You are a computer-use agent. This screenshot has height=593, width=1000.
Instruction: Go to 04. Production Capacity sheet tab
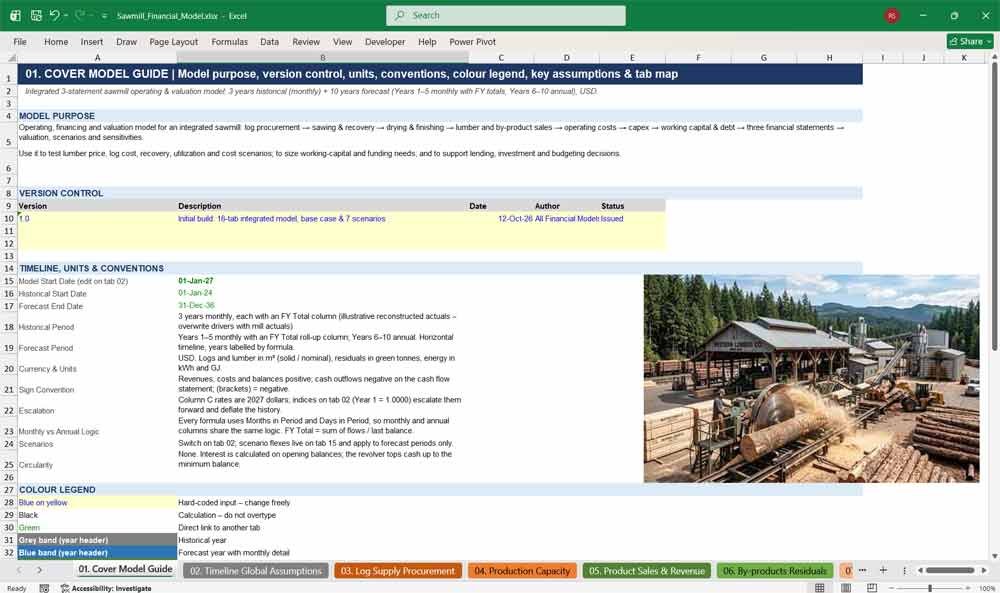point(522,571)
